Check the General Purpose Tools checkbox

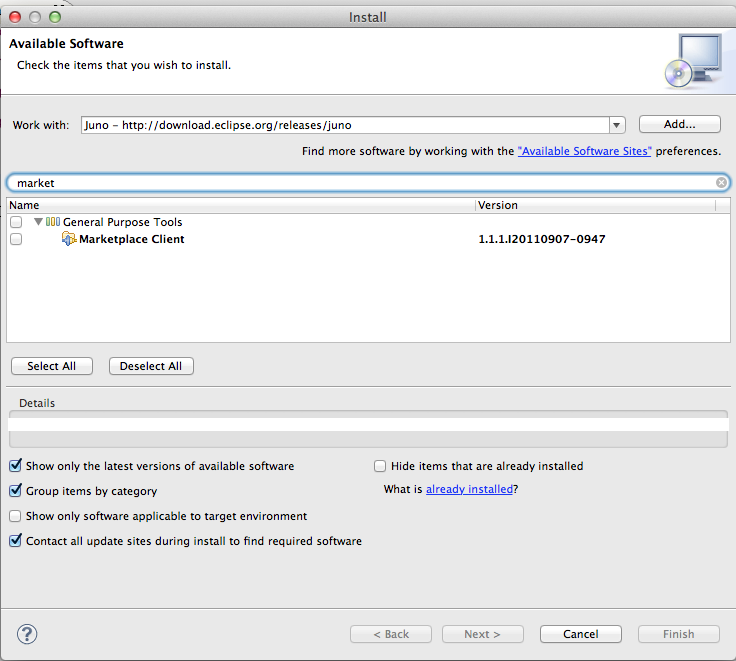16,222
